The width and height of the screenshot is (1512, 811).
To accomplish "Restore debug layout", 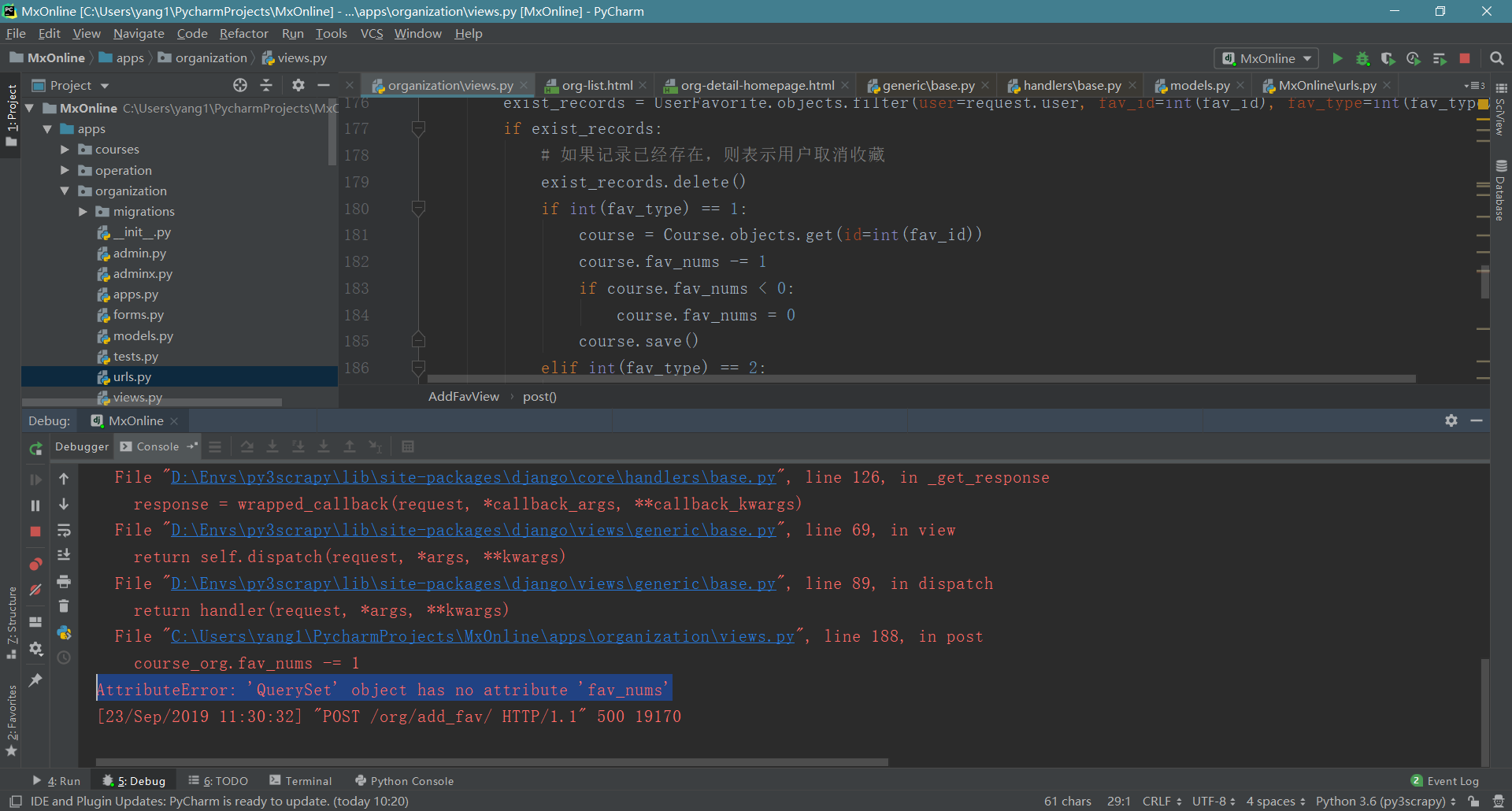I will (x=35, y=621).
